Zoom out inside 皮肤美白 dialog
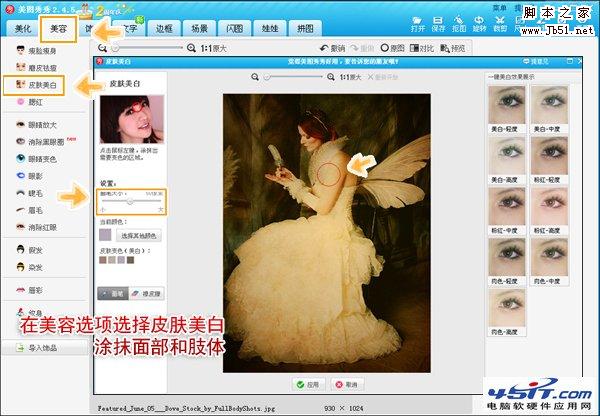This screenshot has width=600, height=416. [x=255, y=77]
